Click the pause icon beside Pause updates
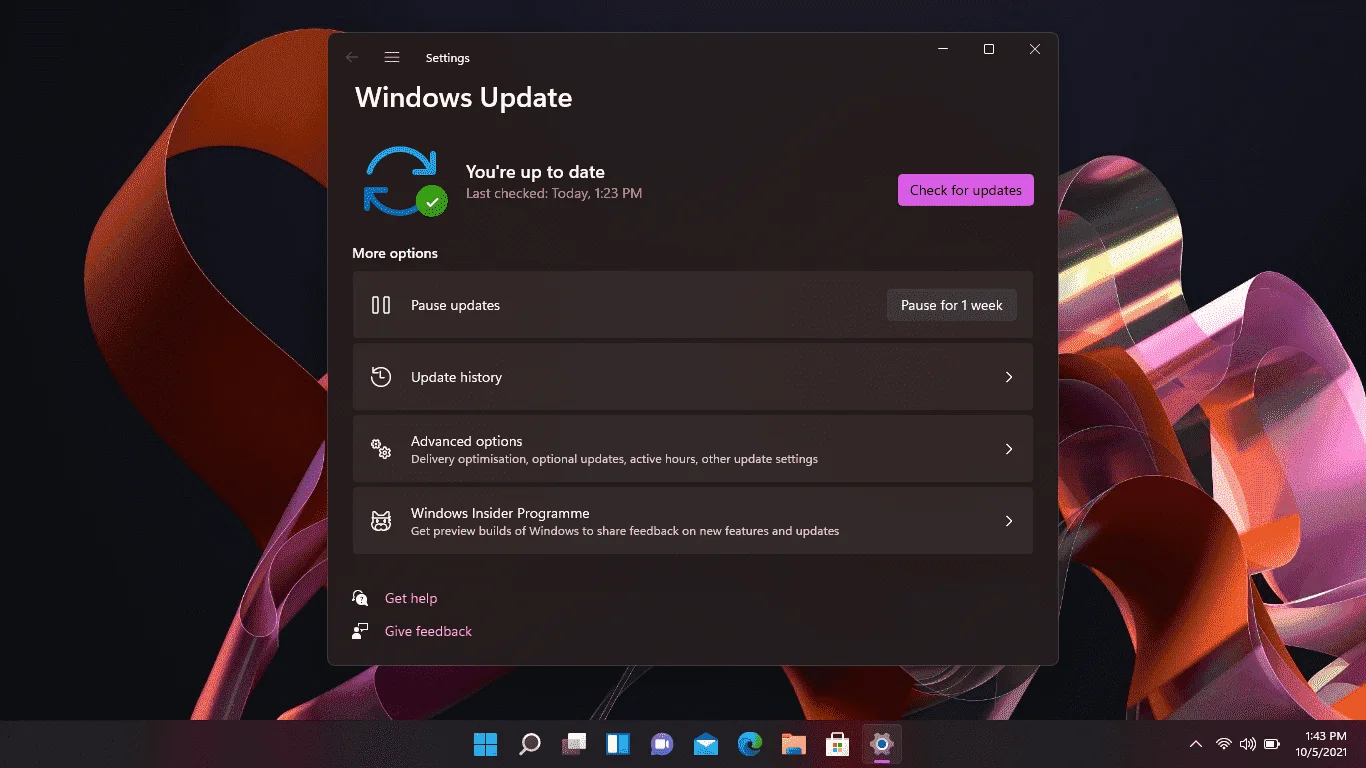Viewport: 1366px width, 768px height. click(x=381, y=305)
